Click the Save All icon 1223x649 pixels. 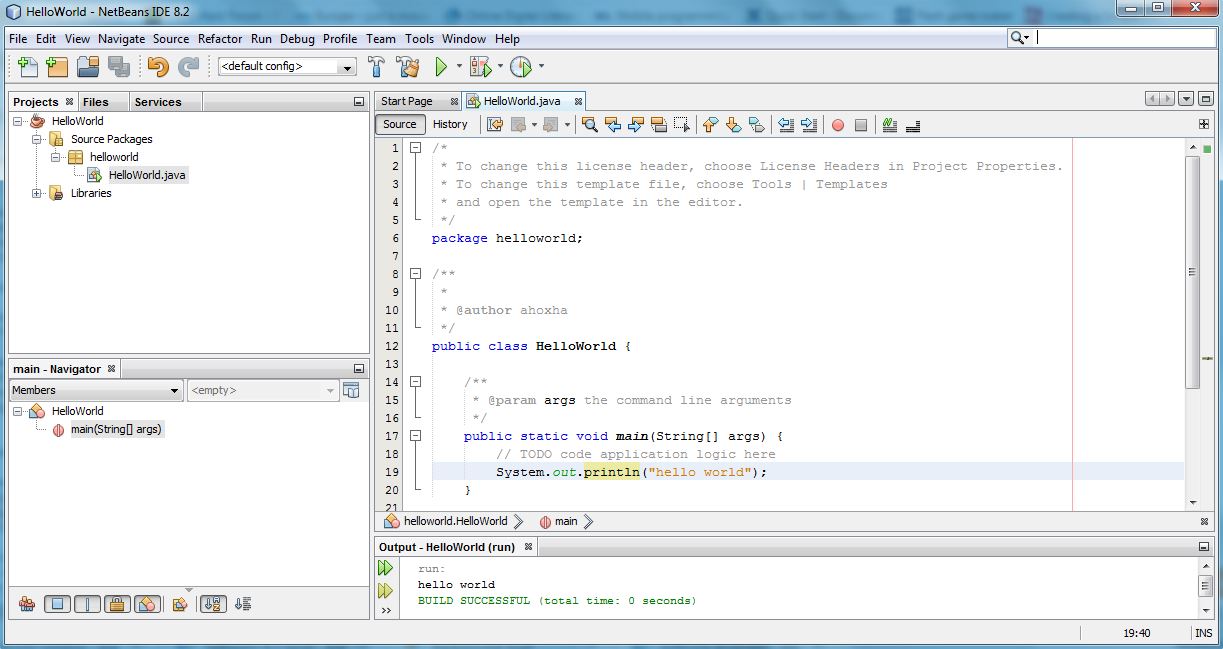(x=120, y=66)
